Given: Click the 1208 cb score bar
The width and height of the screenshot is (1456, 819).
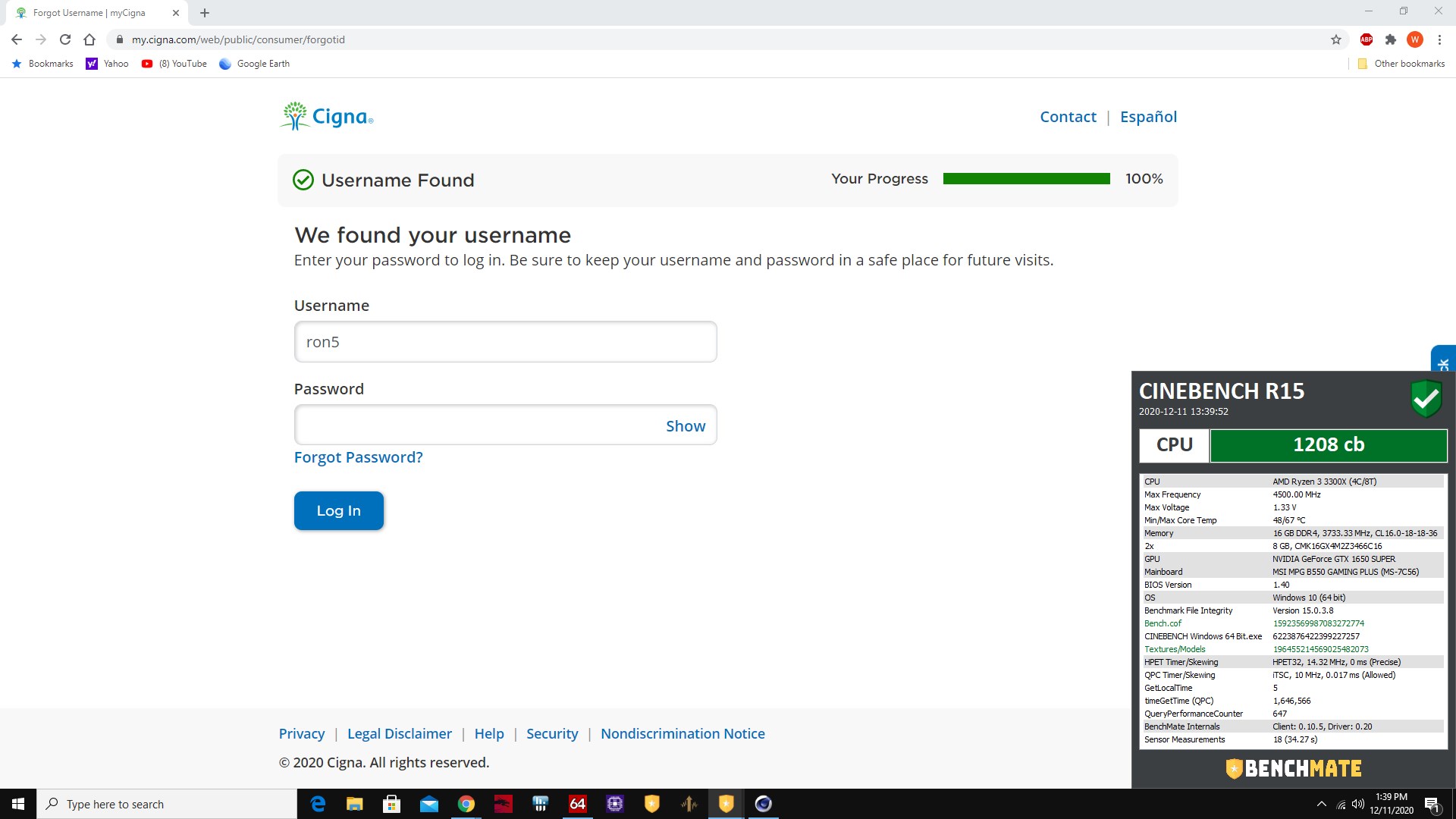Looking at the screenshot, I should click(x=1329, y=445).
